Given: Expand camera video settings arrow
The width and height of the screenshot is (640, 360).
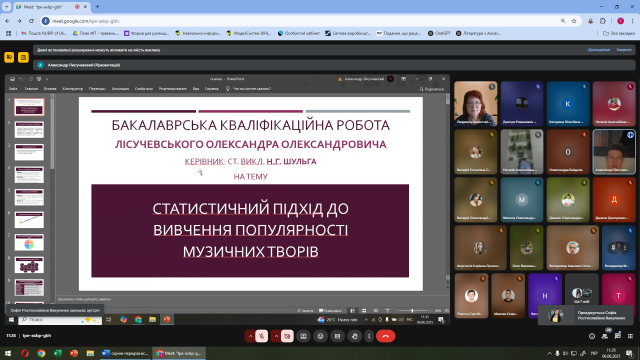Looking at the screenshot, I should click(276, 336).
